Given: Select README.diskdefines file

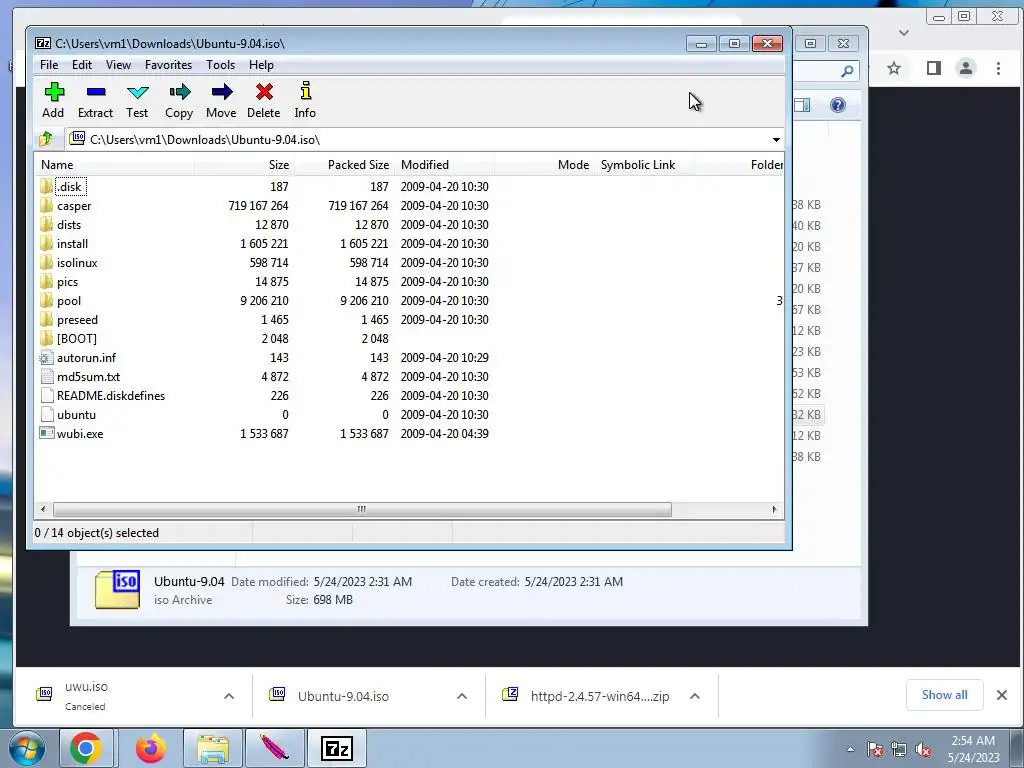Looking at the screenshot, I should pos(110,395).
